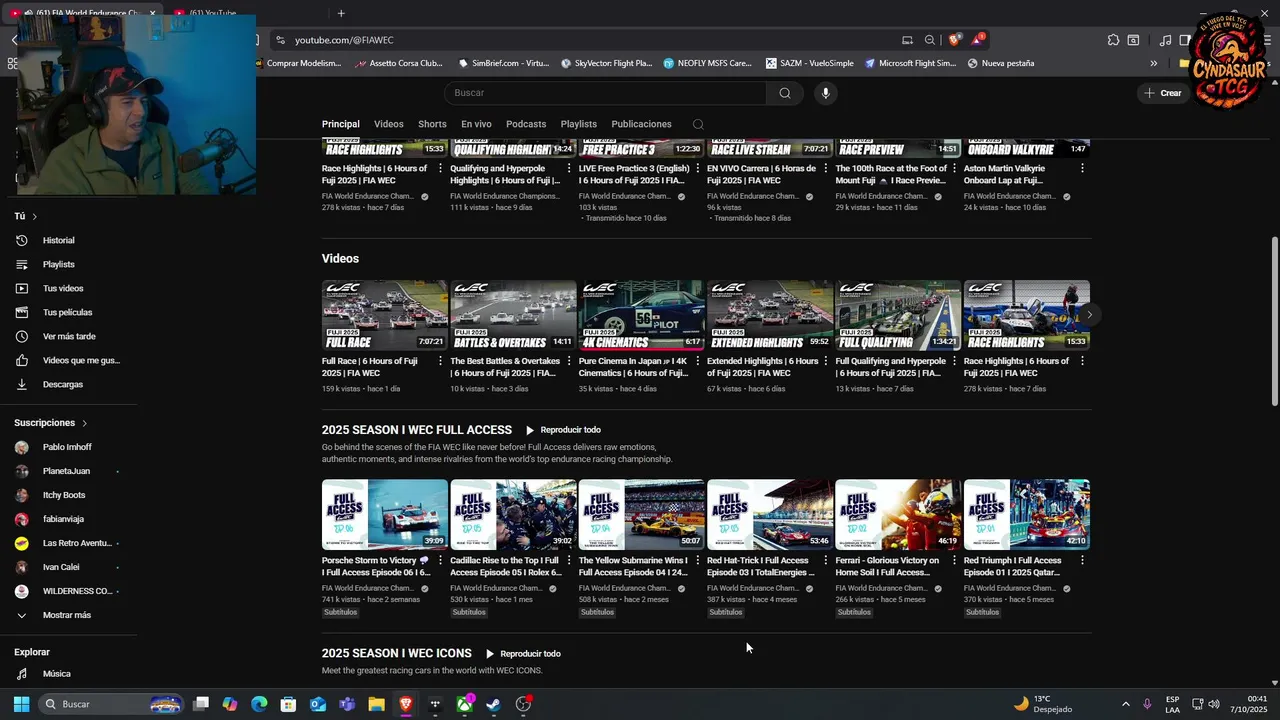Play all Full Access season videos
This screenshot has width=1280, height=720.
[563, 430]
